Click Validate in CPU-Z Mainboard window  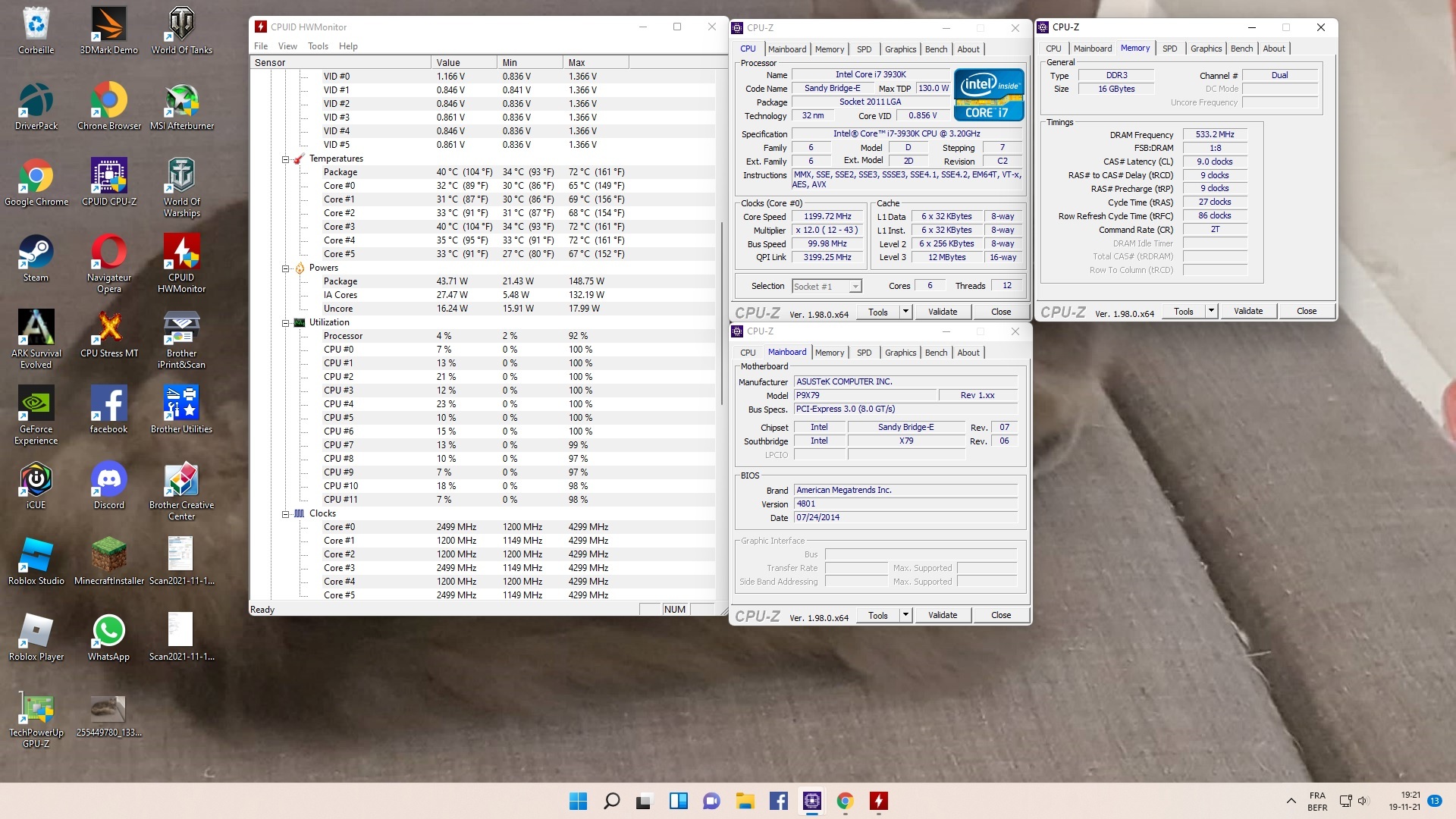[x=942, y=615]
